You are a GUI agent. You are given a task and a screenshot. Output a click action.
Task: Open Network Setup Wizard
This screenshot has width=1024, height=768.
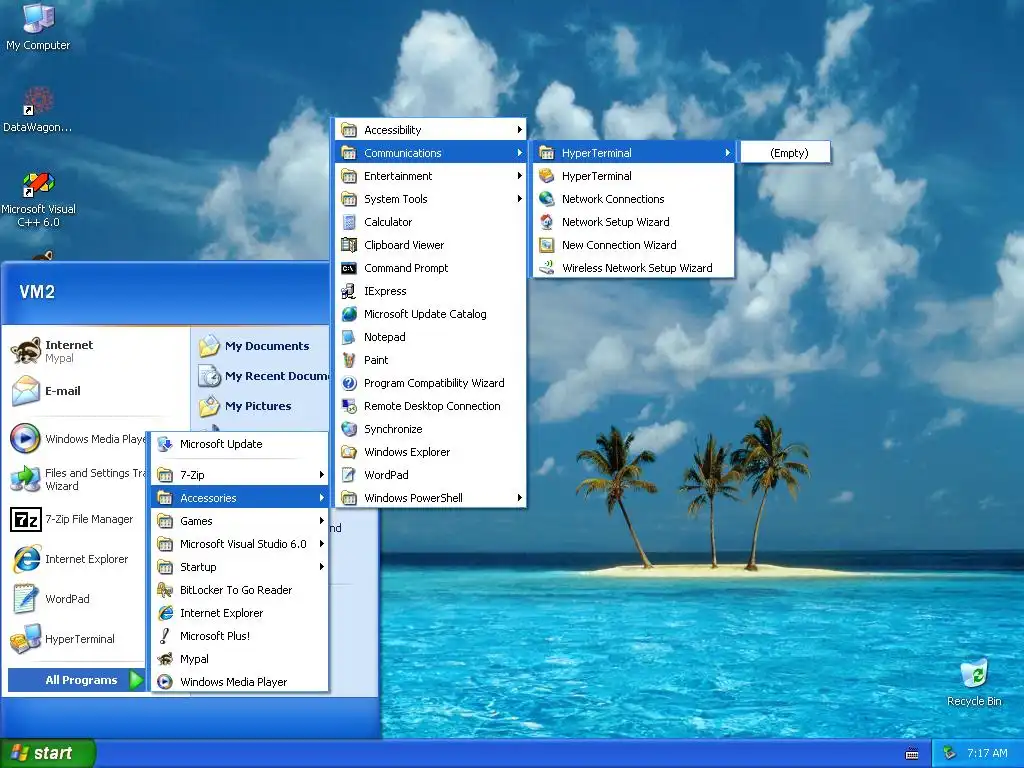[x=633, y=222]
